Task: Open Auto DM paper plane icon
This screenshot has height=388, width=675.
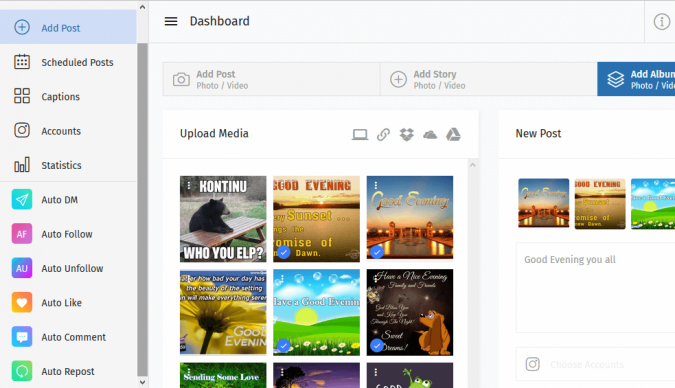Action: [22, 199]
